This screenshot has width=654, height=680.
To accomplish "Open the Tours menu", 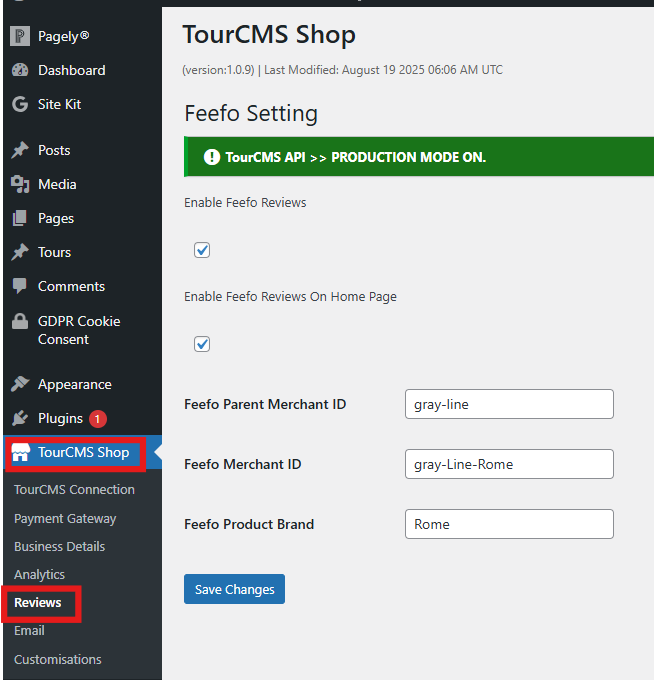I will [54, 252].
